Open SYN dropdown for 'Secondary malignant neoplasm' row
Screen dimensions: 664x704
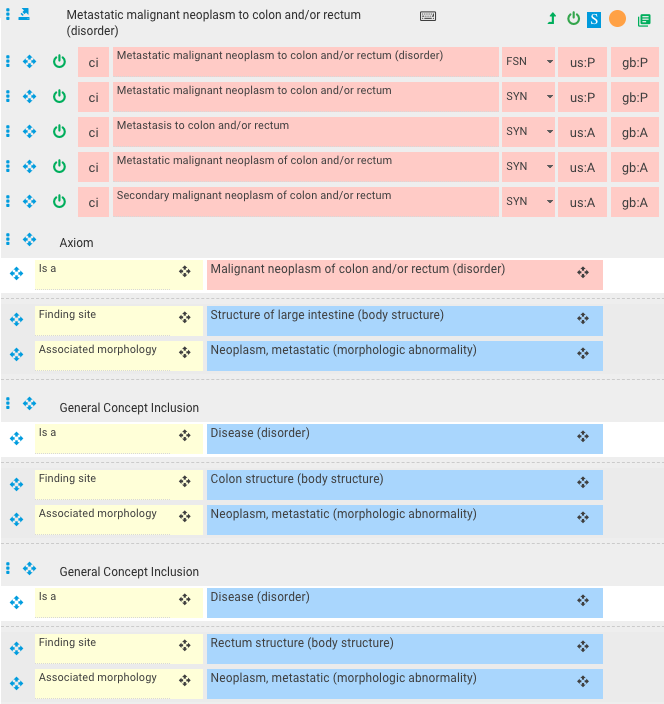point(528,202)
